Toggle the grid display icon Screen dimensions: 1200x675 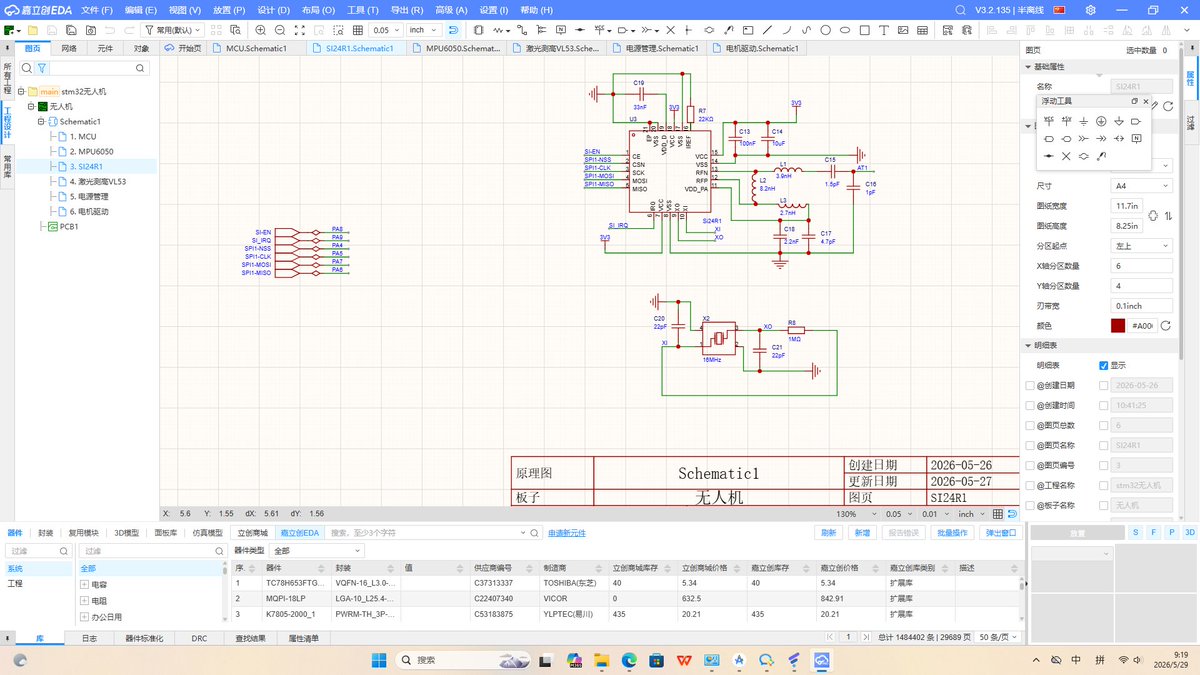pos(358,30)
